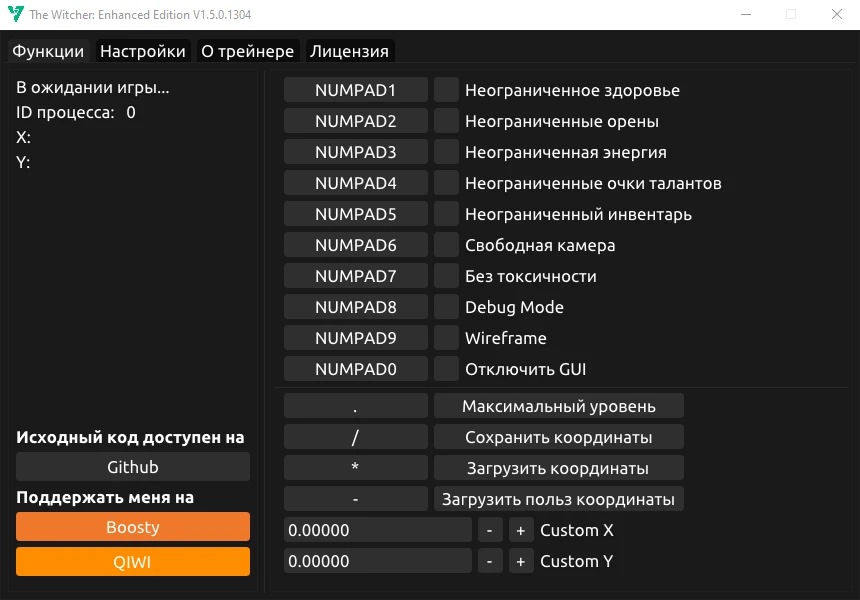
Task: Enable Debug Mode
Action: click(446, 306)
